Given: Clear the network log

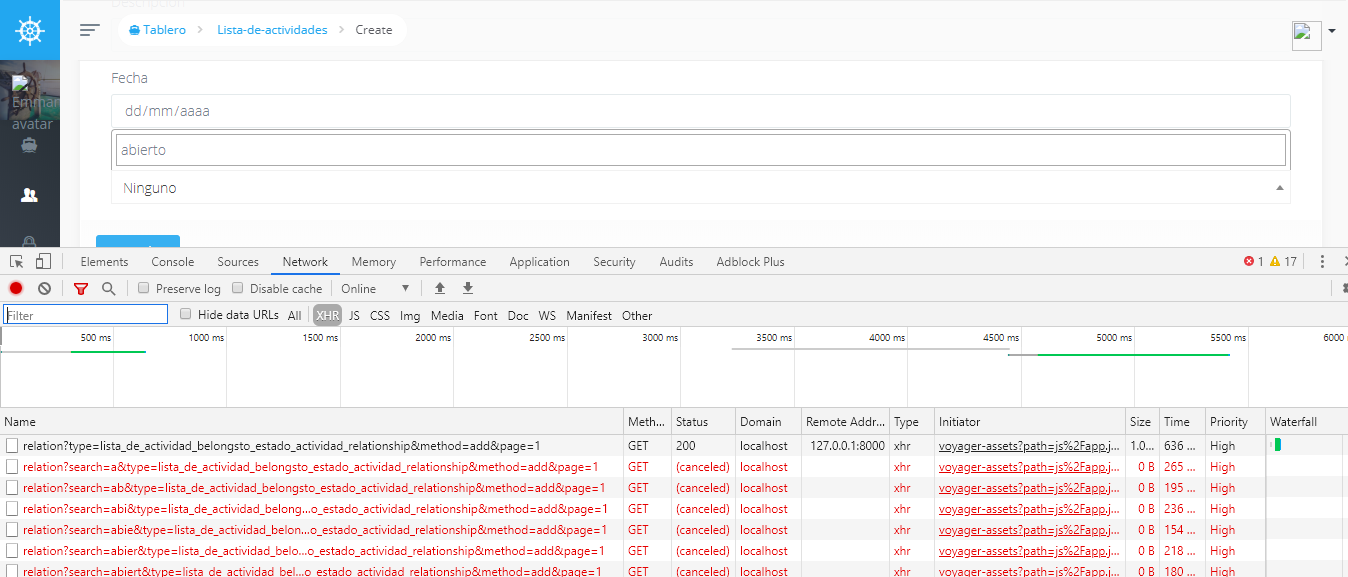Looking at the screenshot, I should pos(44,288).
